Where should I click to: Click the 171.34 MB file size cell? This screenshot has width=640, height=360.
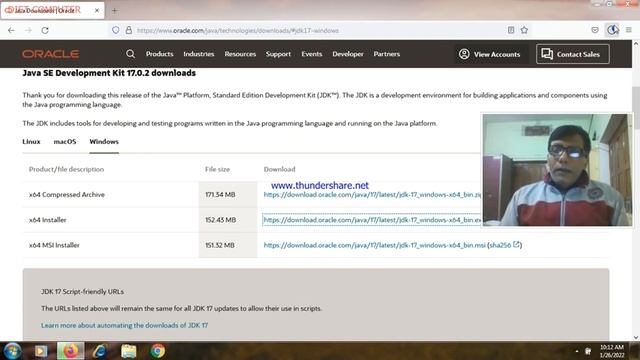(220, 195)
